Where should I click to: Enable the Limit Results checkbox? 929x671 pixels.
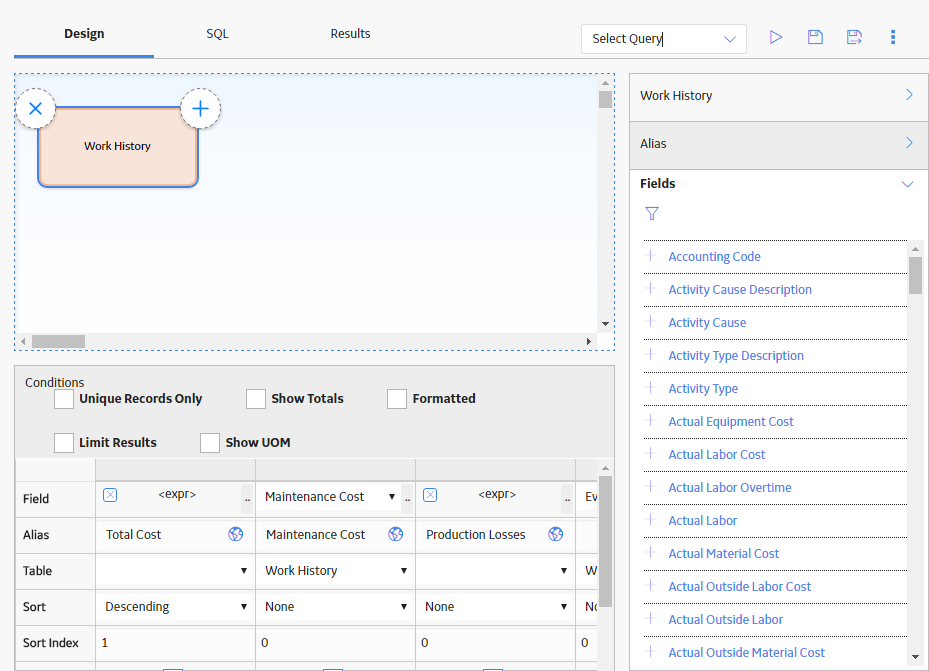64,443
